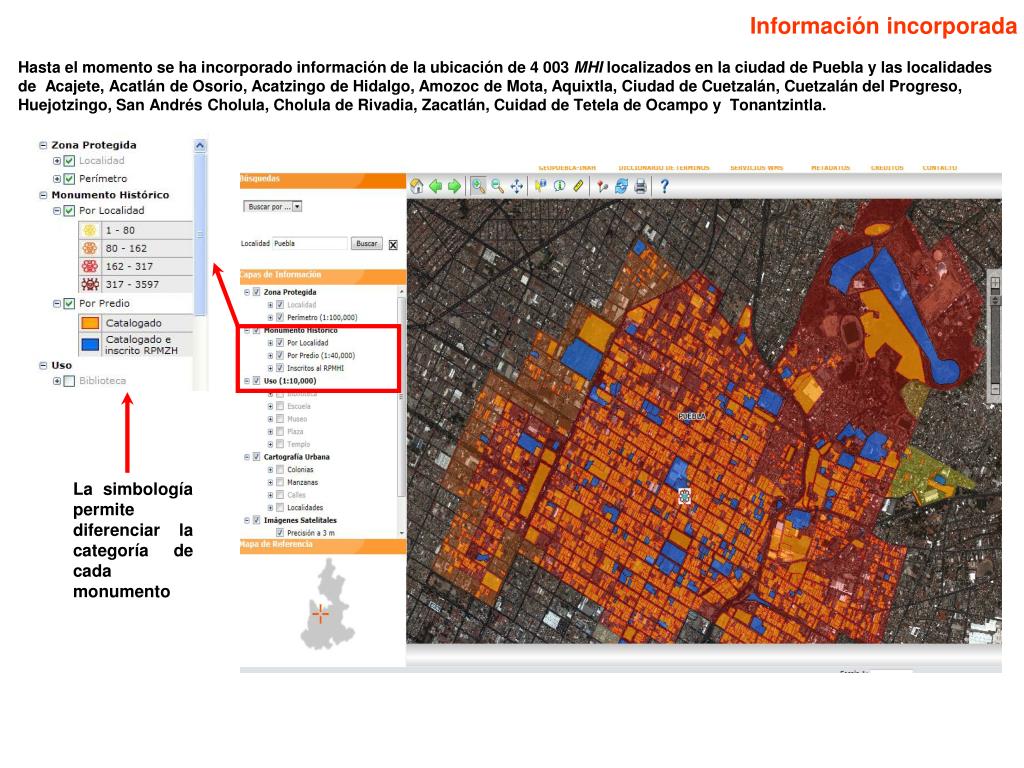
Task: Open Help via blue question mark
Action: tap(664, 186)
